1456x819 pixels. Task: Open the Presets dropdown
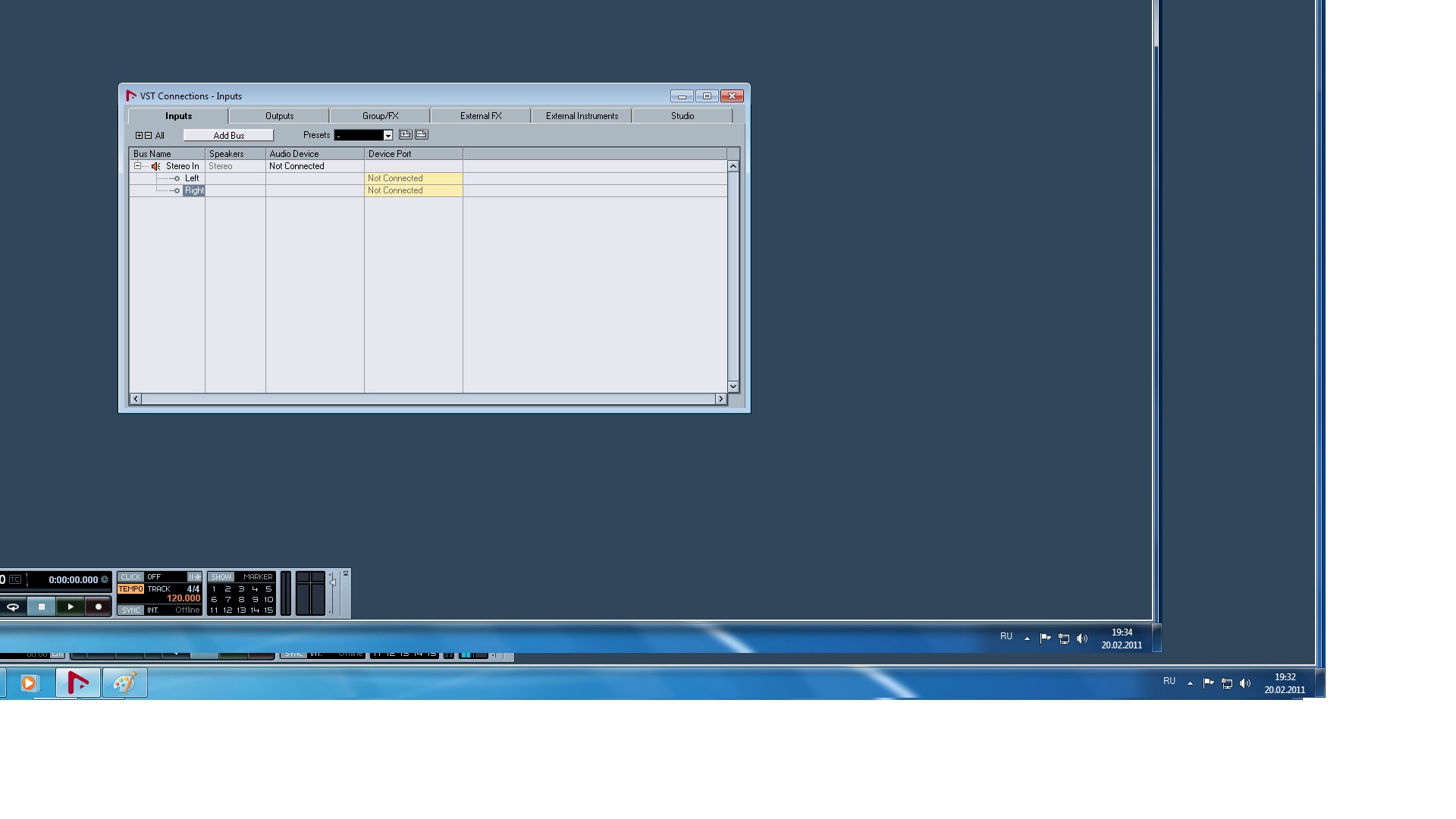pos(388,136)
